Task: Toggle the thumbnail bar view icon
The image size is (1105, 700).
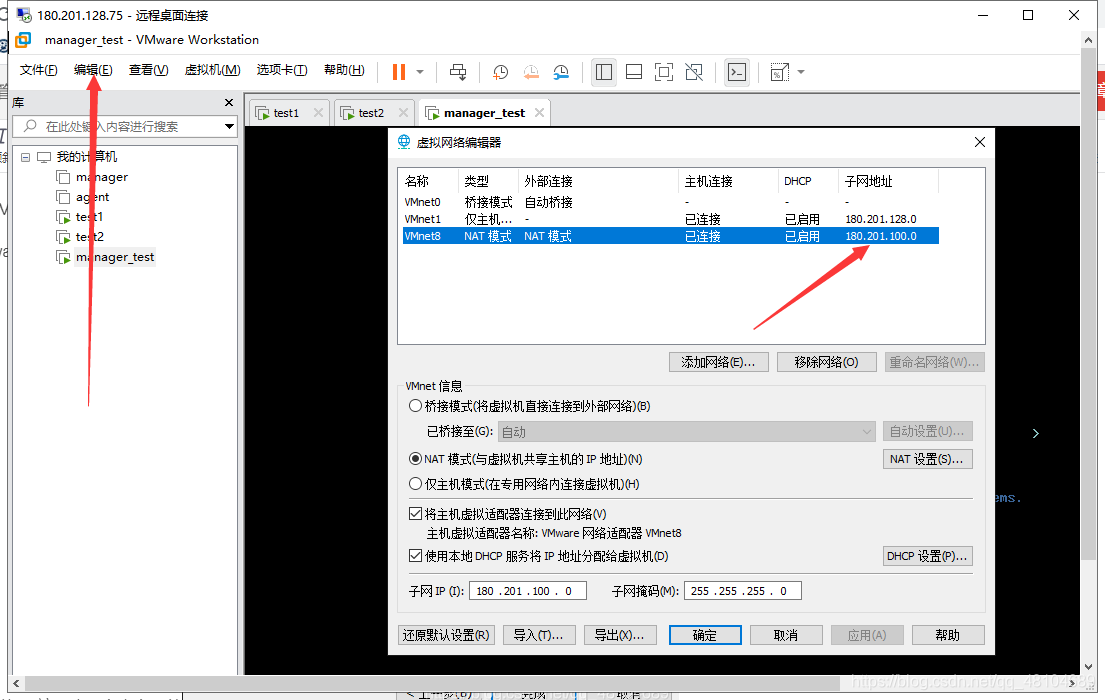Action: coord(634,72)
